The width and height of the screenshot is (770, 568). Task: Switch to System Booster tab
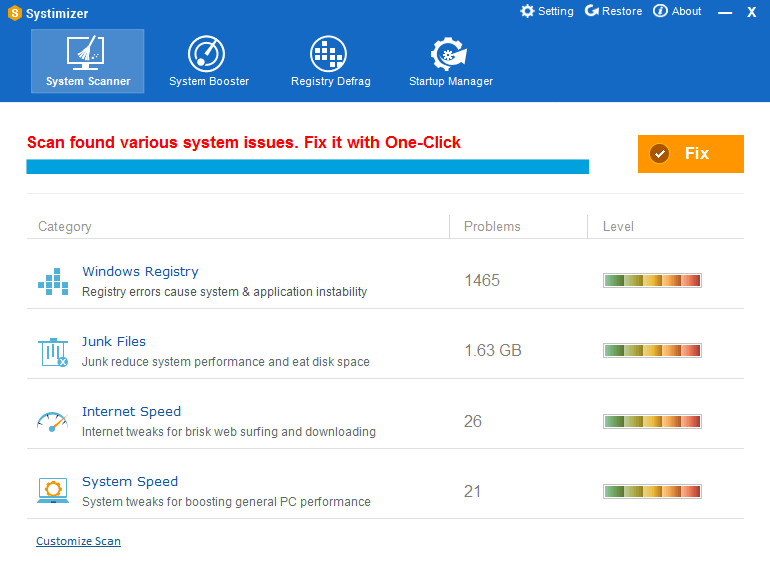[x=209, y=61]
